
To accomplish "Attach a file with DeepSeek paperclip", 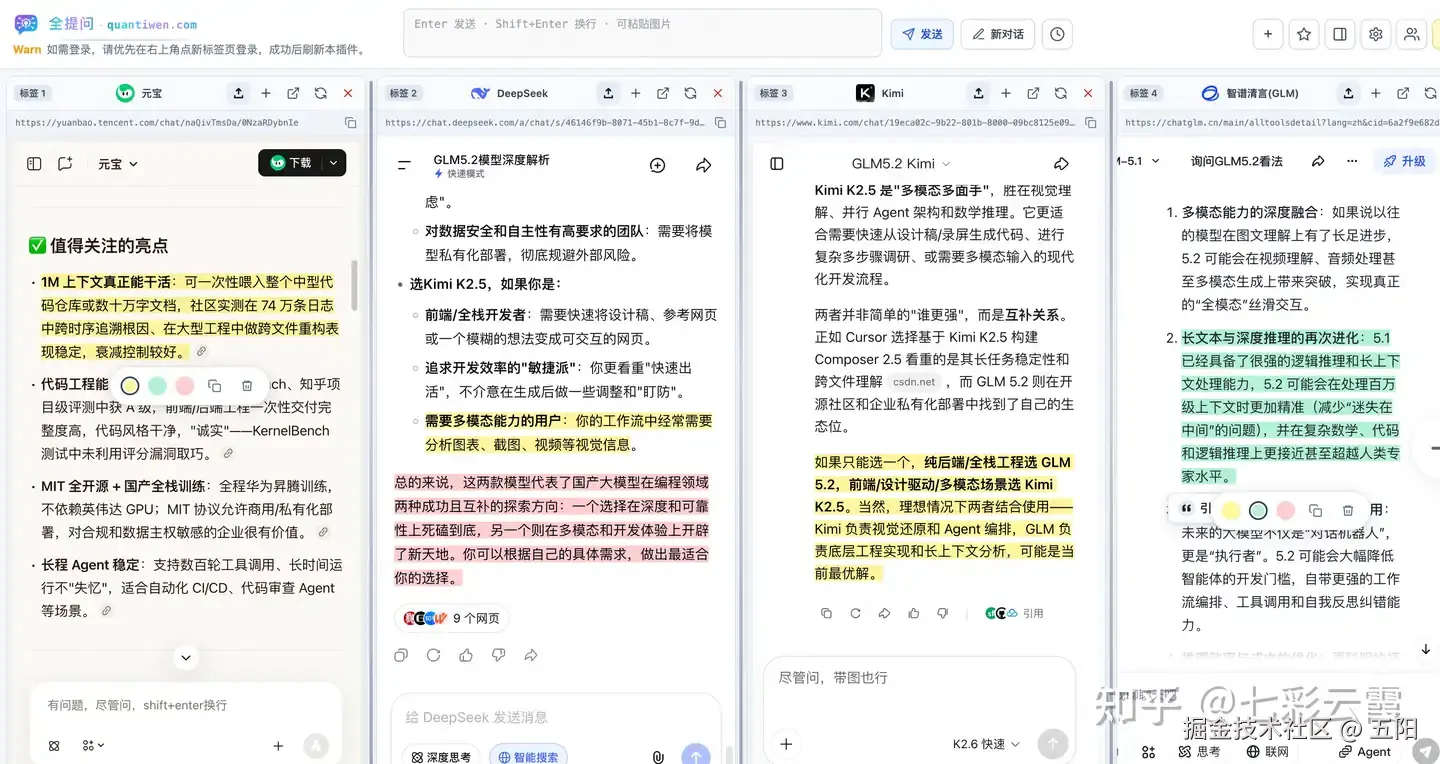I will point(658,757).
